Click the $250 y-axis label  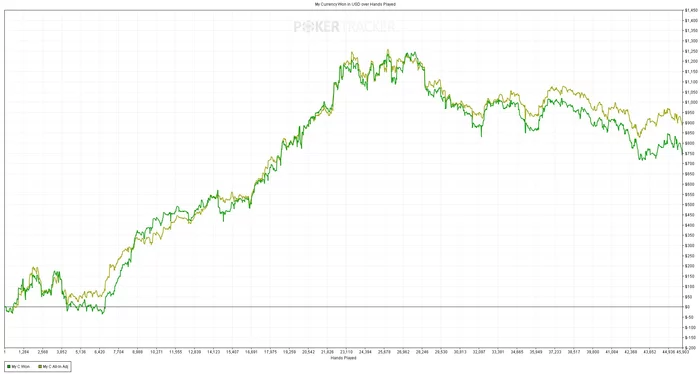(690, 256)
